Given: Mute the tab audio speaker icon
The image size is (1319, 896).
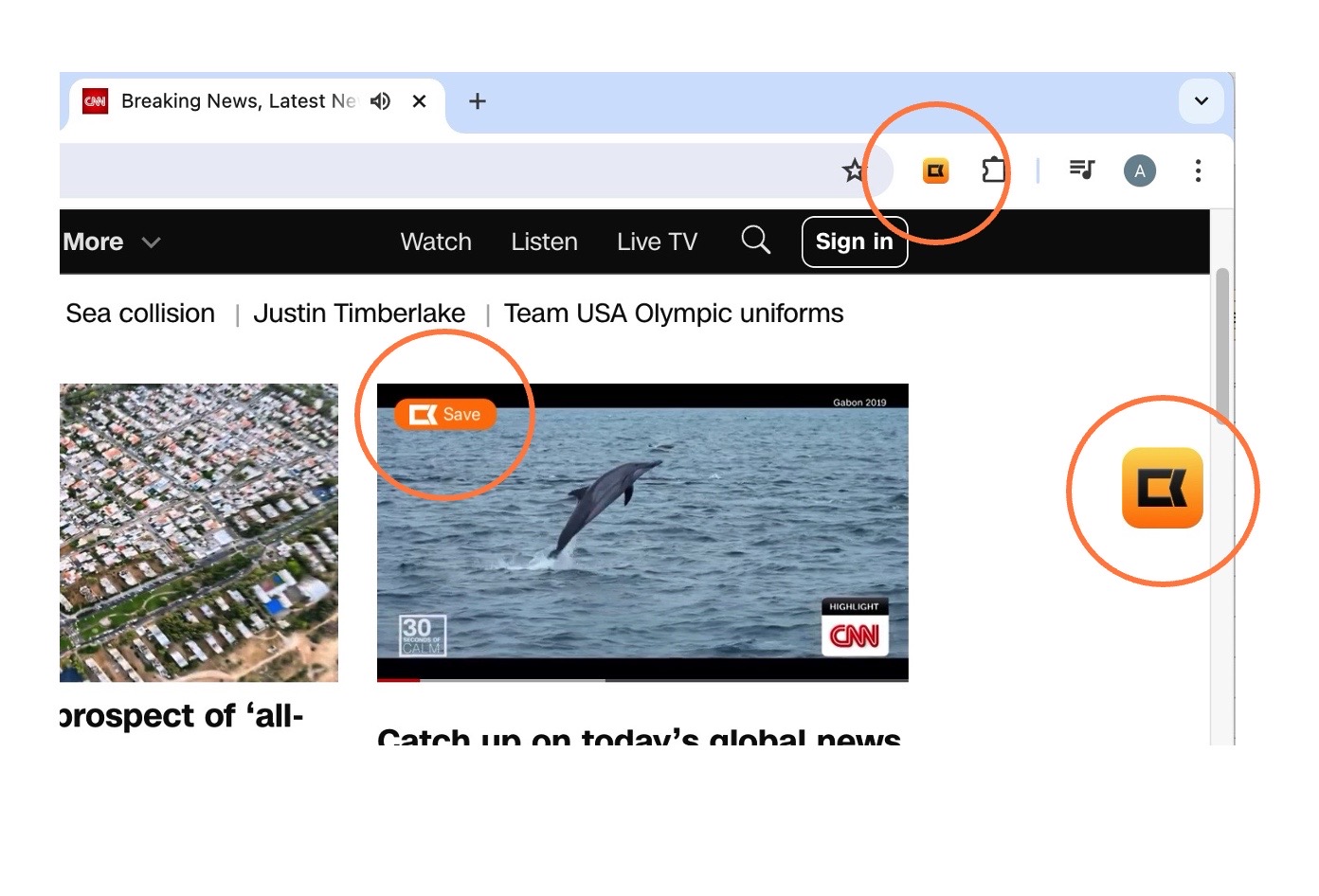Looking at the screenshot, I should pyautogui.click(x=381, y=101).
